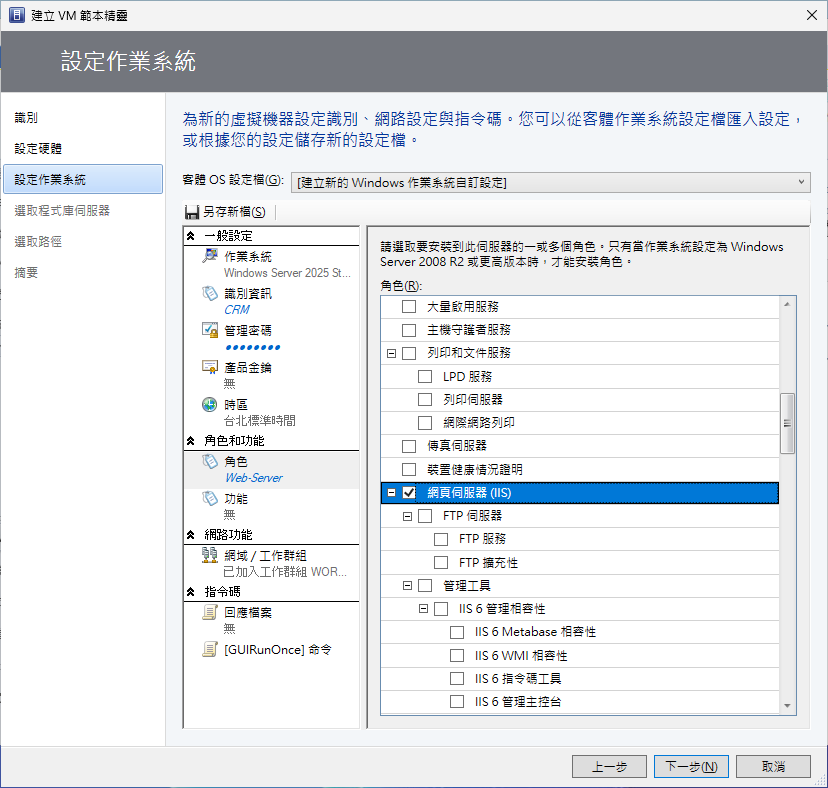The width and height of the screenshot is (828, 788).
Task: Collapse the 列印和文件服務 tree node
Action: coord(392,353)
